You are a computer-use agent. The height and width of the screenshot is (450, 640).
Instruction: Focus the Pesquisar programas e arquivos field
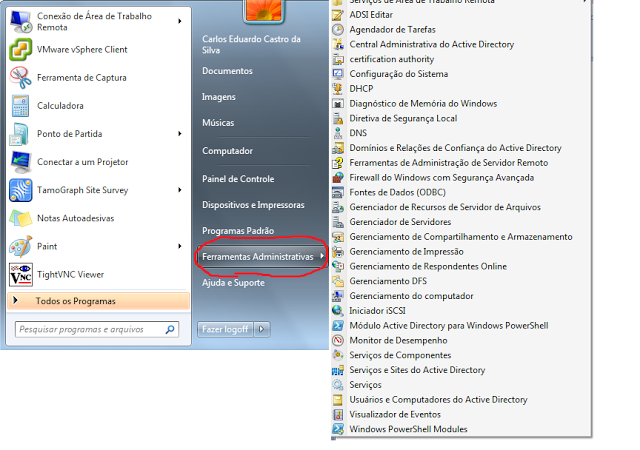coord(97,329)
